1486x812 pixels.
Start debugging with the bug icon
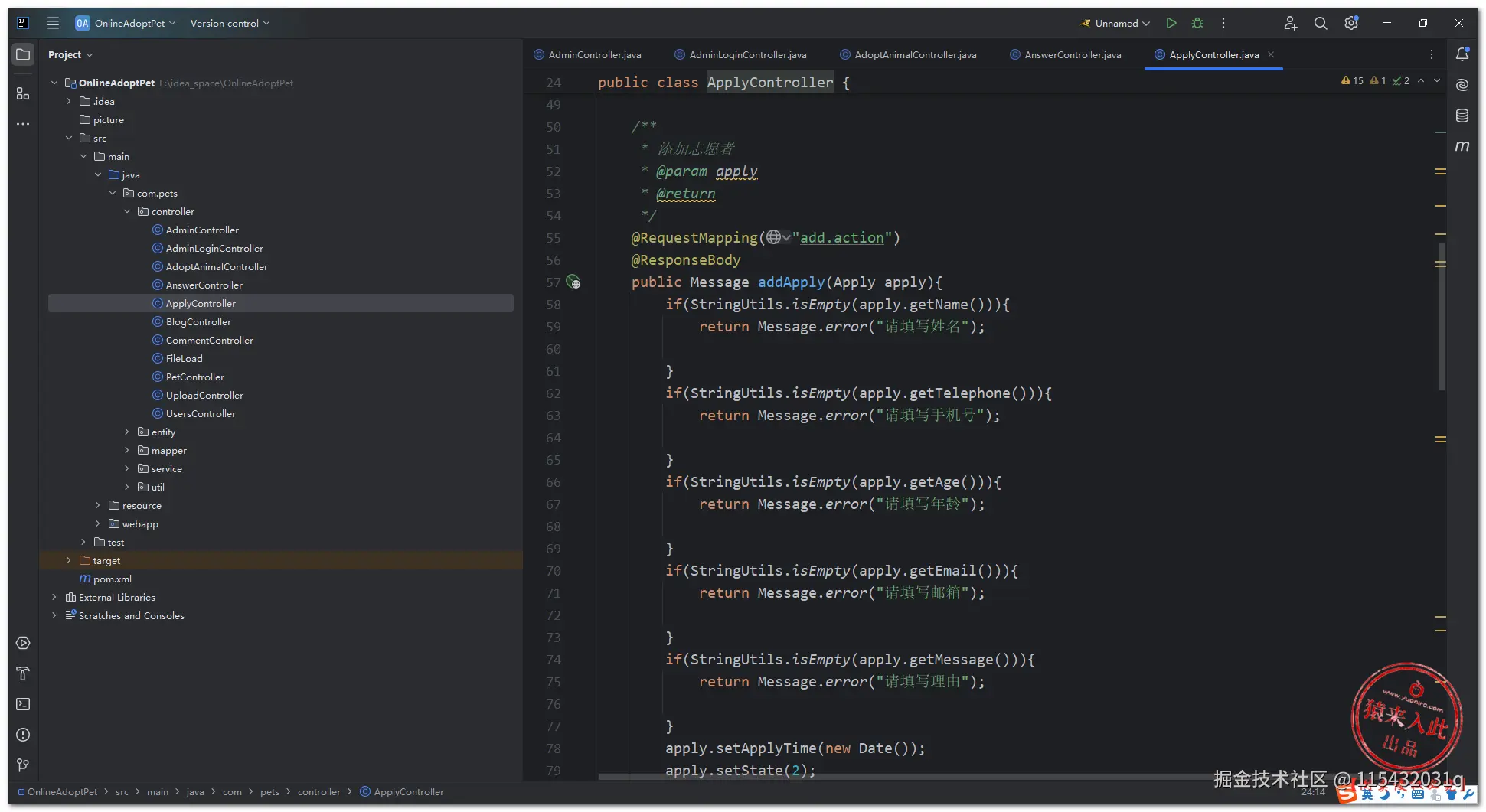click(1197, 23)
